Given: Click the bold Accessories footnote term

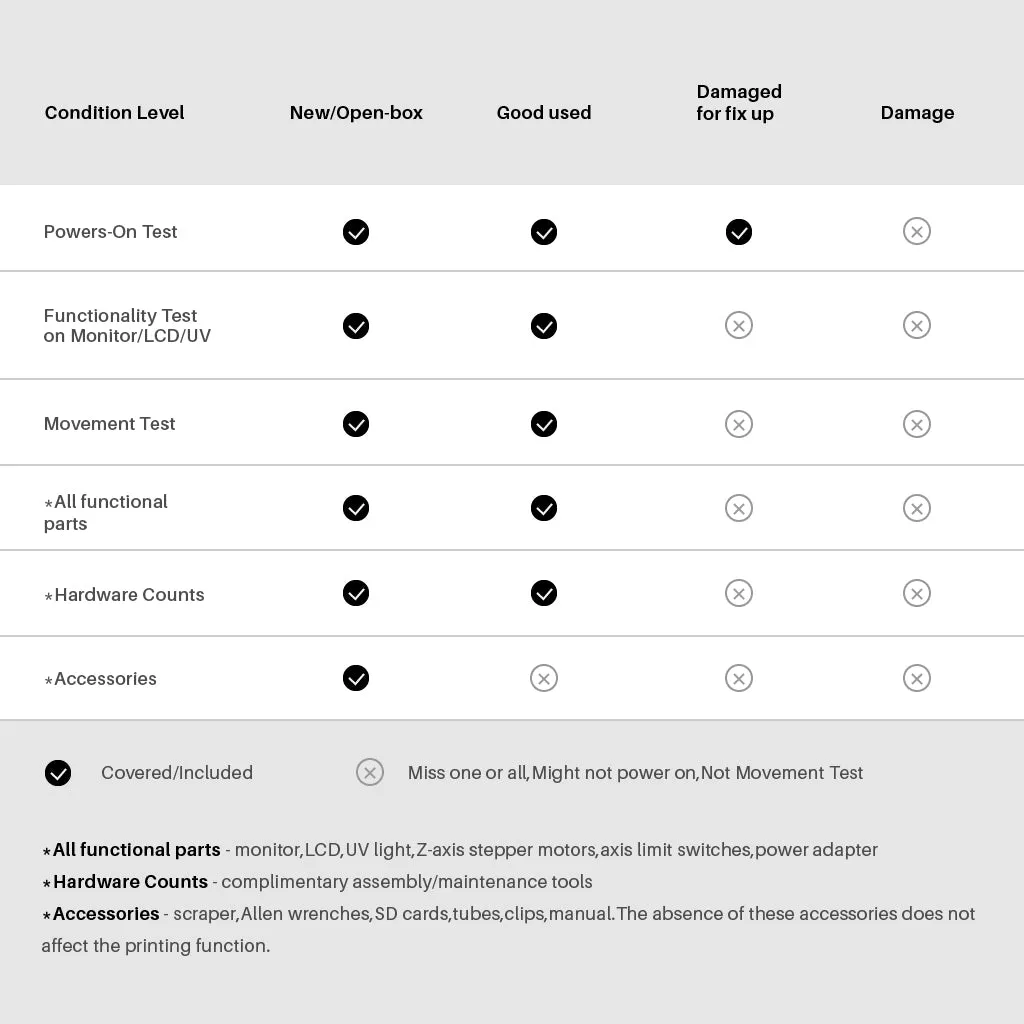Looking at the screenshot, I should click(105, 914).
